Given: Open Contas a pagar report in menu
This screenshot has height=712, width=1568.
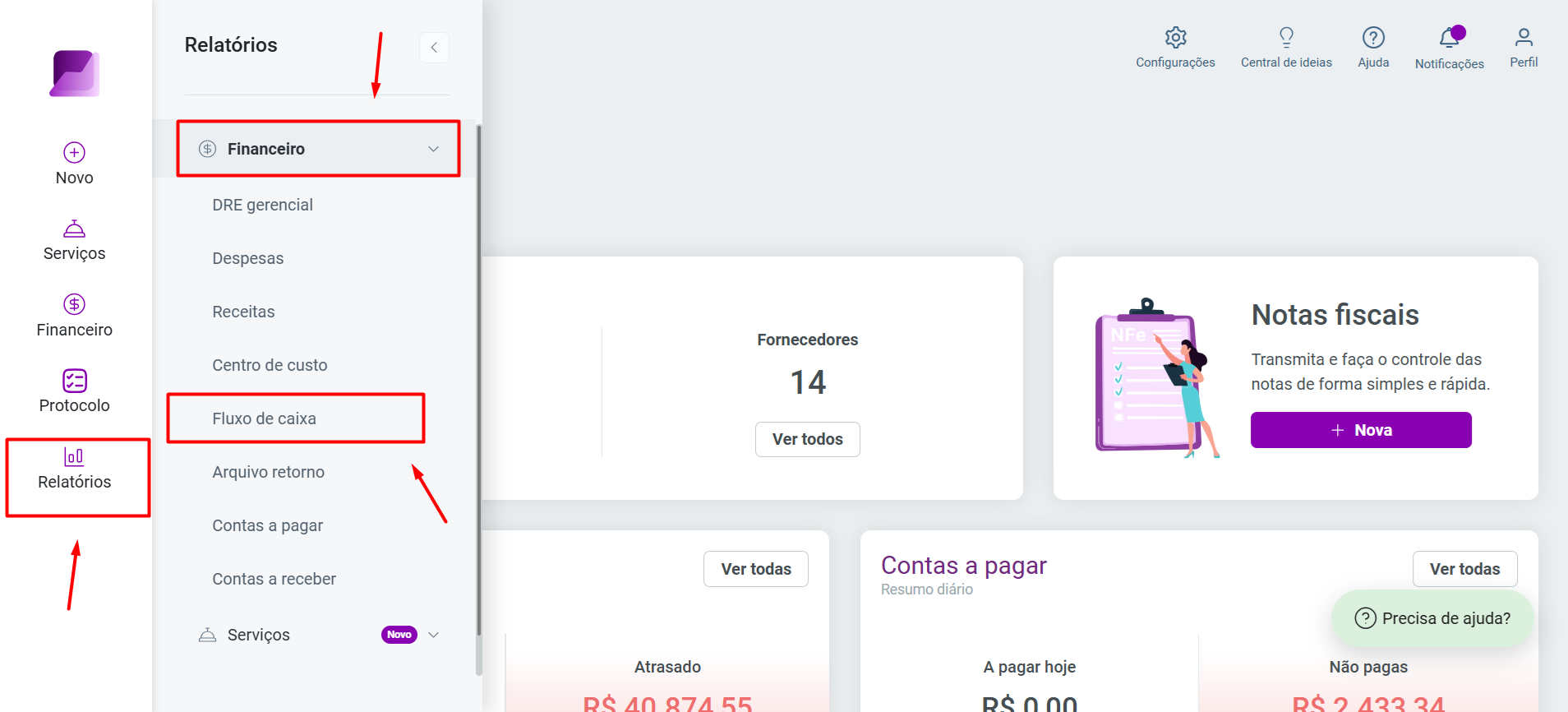Looking at the screenshot, I should (268, 525).
